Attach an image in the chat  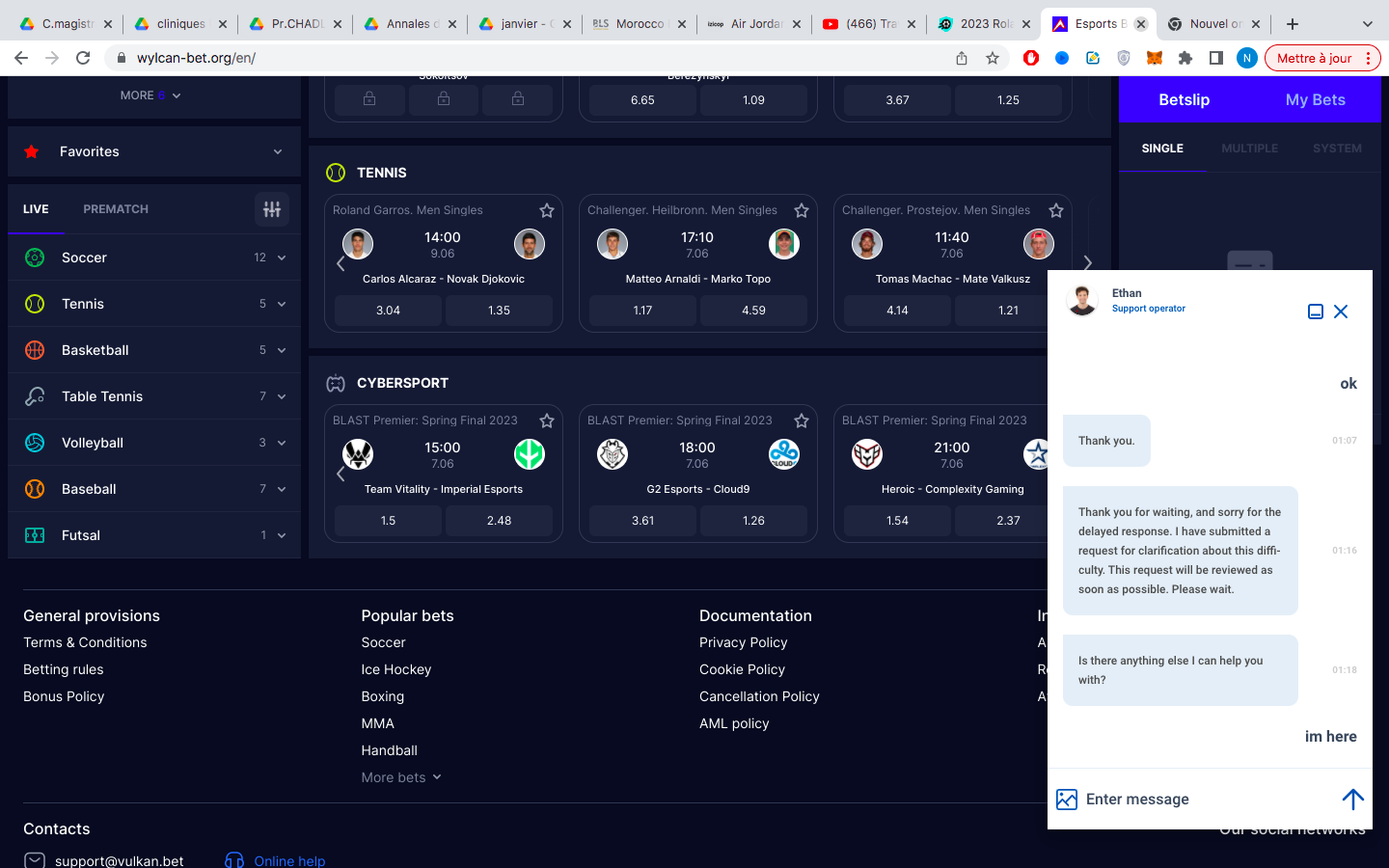1067,800
